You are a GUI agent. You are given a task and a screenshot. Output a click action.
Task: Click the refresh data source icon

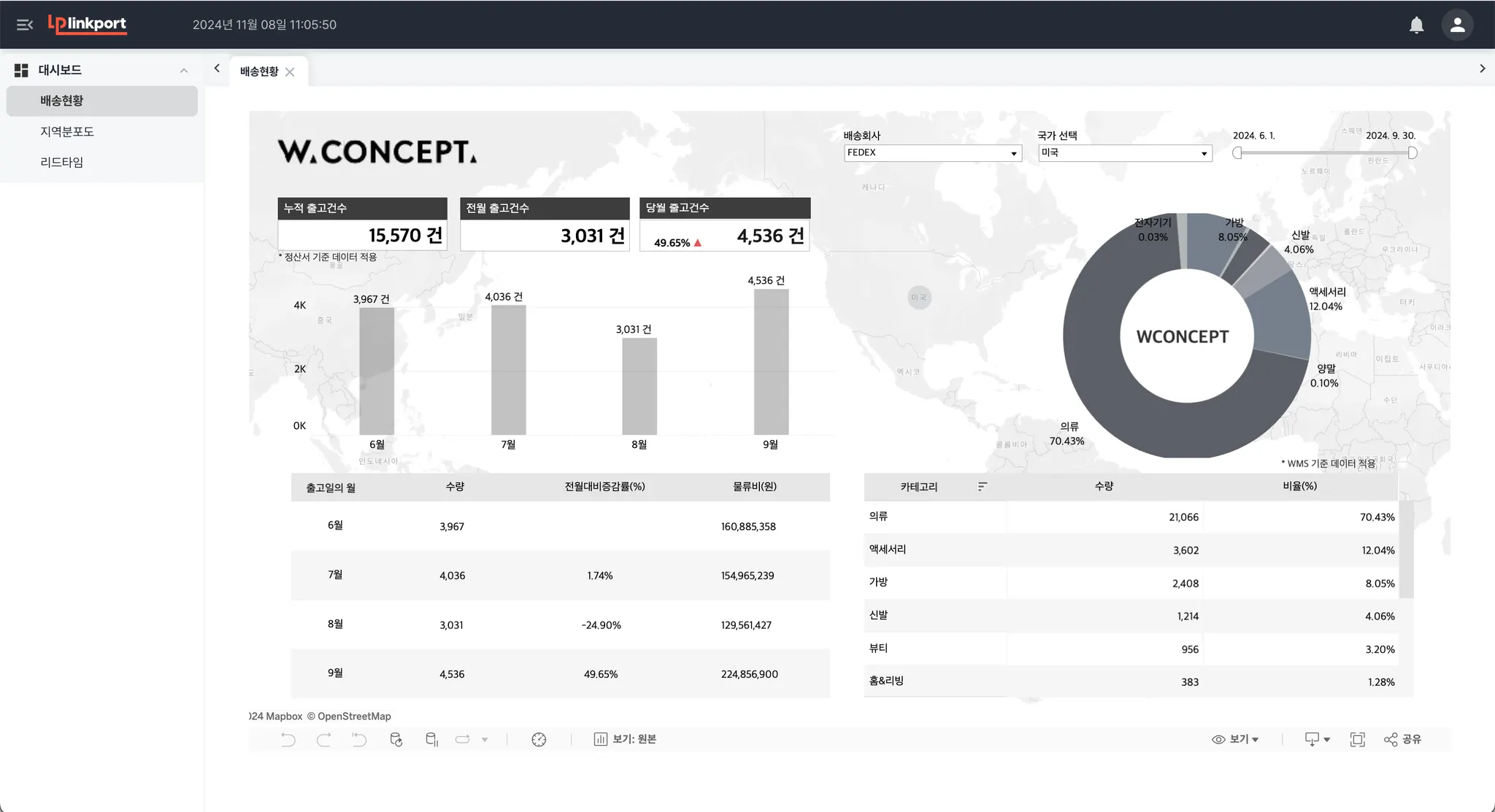[x=396, y=739]
